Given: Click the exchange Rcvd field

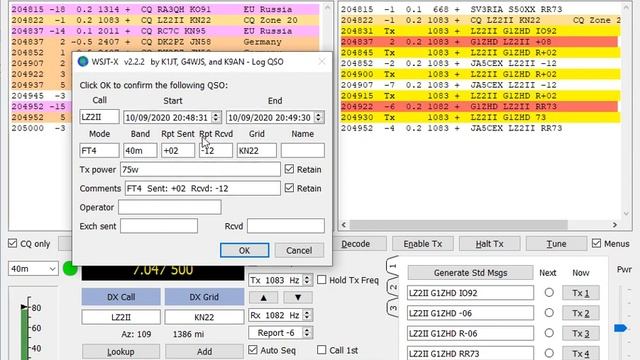Looking at the screenshot, I should 286,226.
